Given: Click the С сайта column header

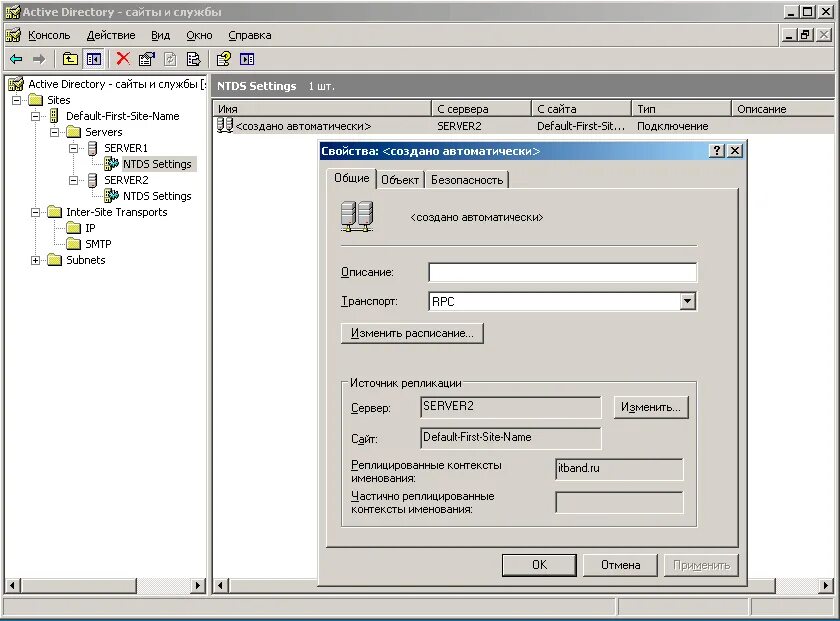Looking at the screenshot, I should 581,109.
